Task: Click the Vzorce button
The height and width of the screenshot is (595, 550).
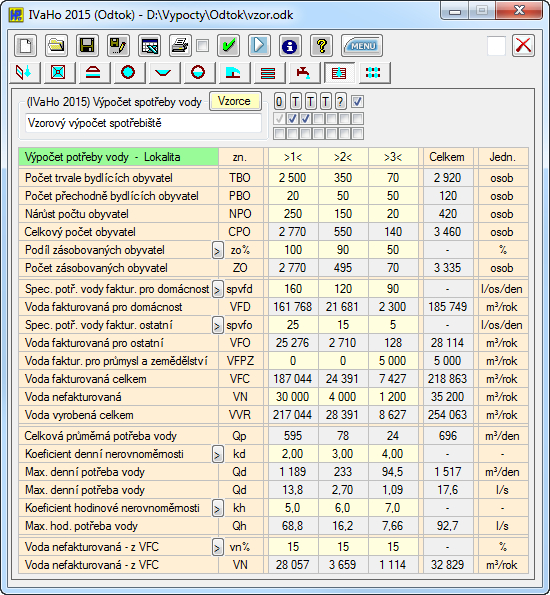Action: coord(235,101)
